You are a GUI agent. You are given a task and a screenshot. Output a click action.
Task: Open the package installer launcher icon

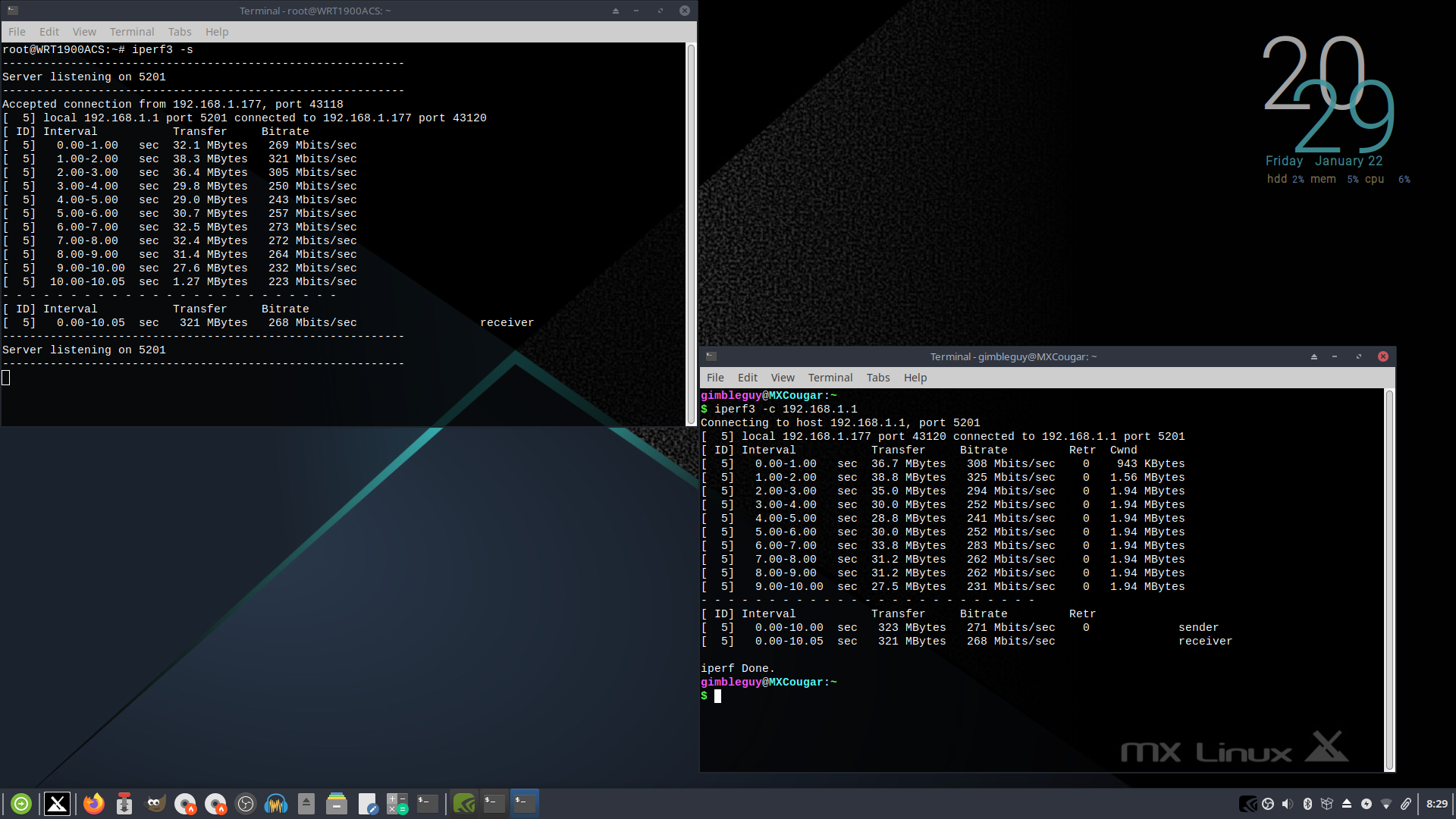coord(124,804)
